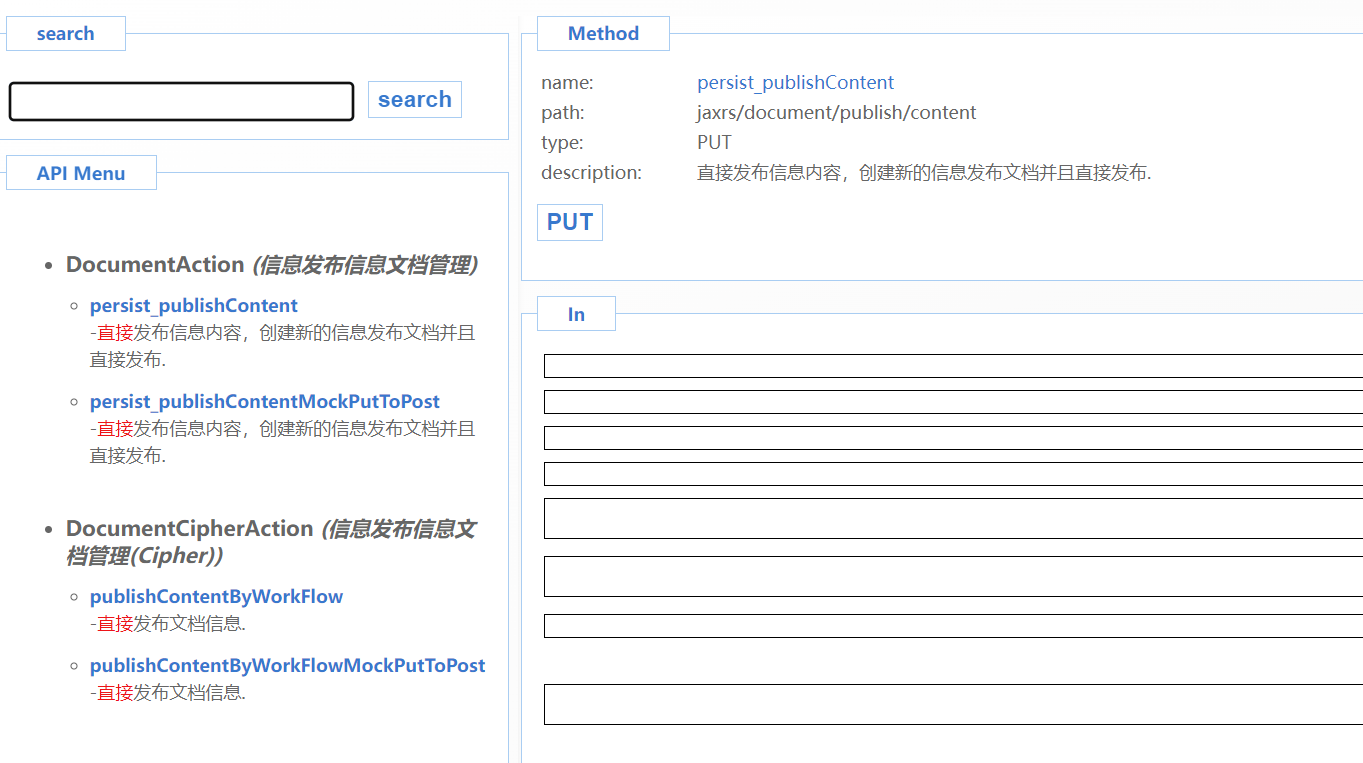The image size is (1363, 763).
Task: Click the "path:" field label
Action: pos(563,112)
